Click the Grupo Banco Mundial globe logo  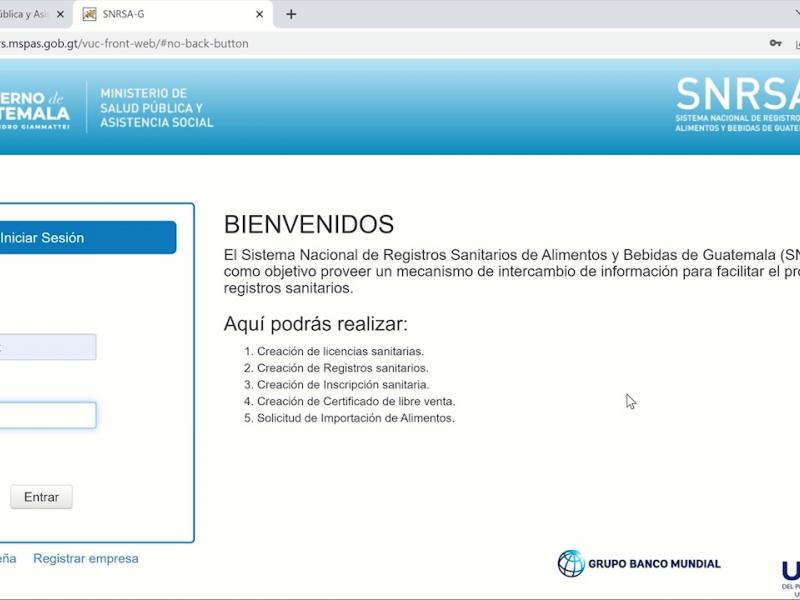pyautogui.click(x=571, y=563)
